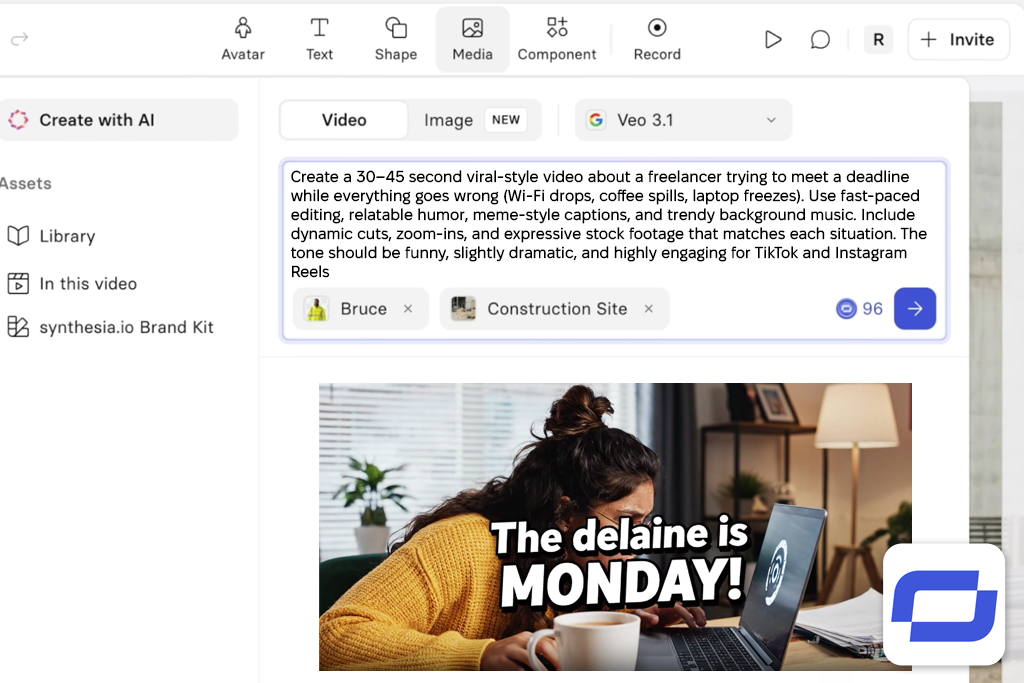The height and width of the screenshot is (683, 1024).
Task: Play the video preview
Action: tap(773, 40)
